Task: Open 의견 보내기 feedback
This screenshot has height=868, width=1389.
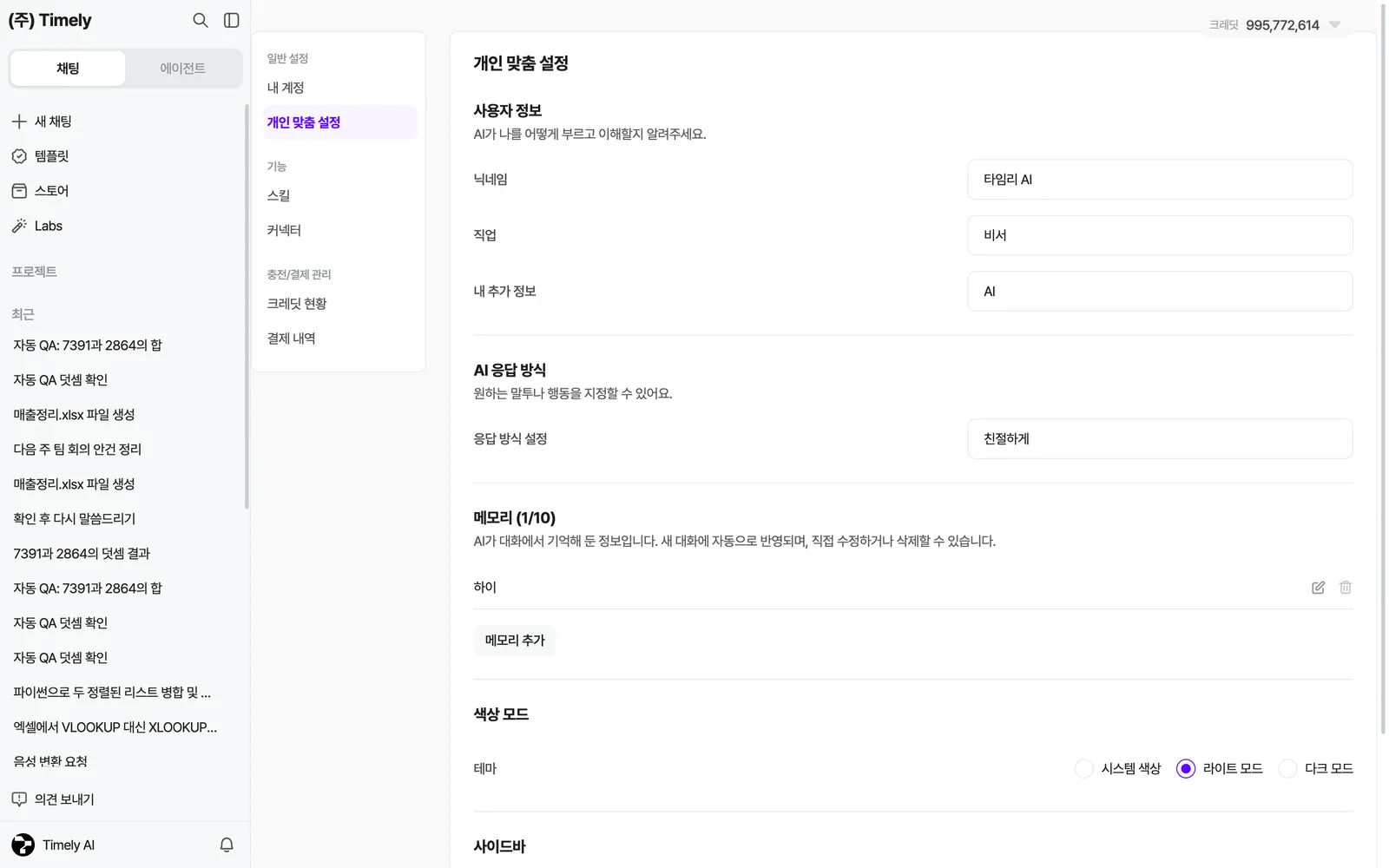Action: (53, 799)
